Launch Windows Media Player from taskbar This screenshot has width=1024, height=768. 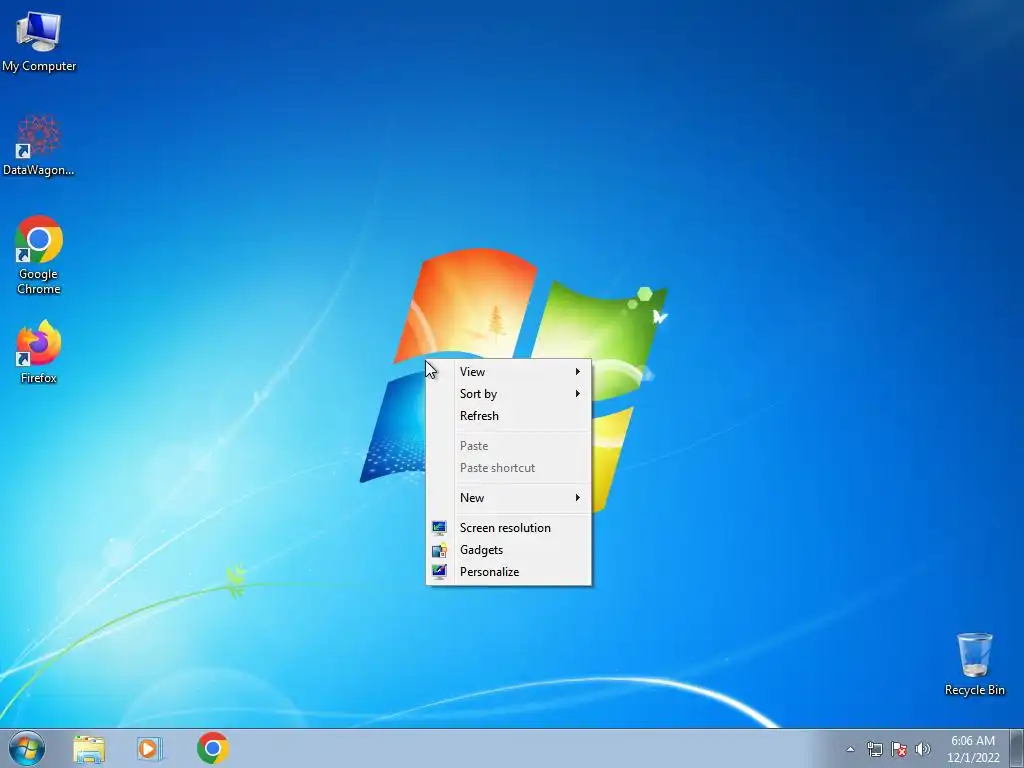[x=150, y=748]
